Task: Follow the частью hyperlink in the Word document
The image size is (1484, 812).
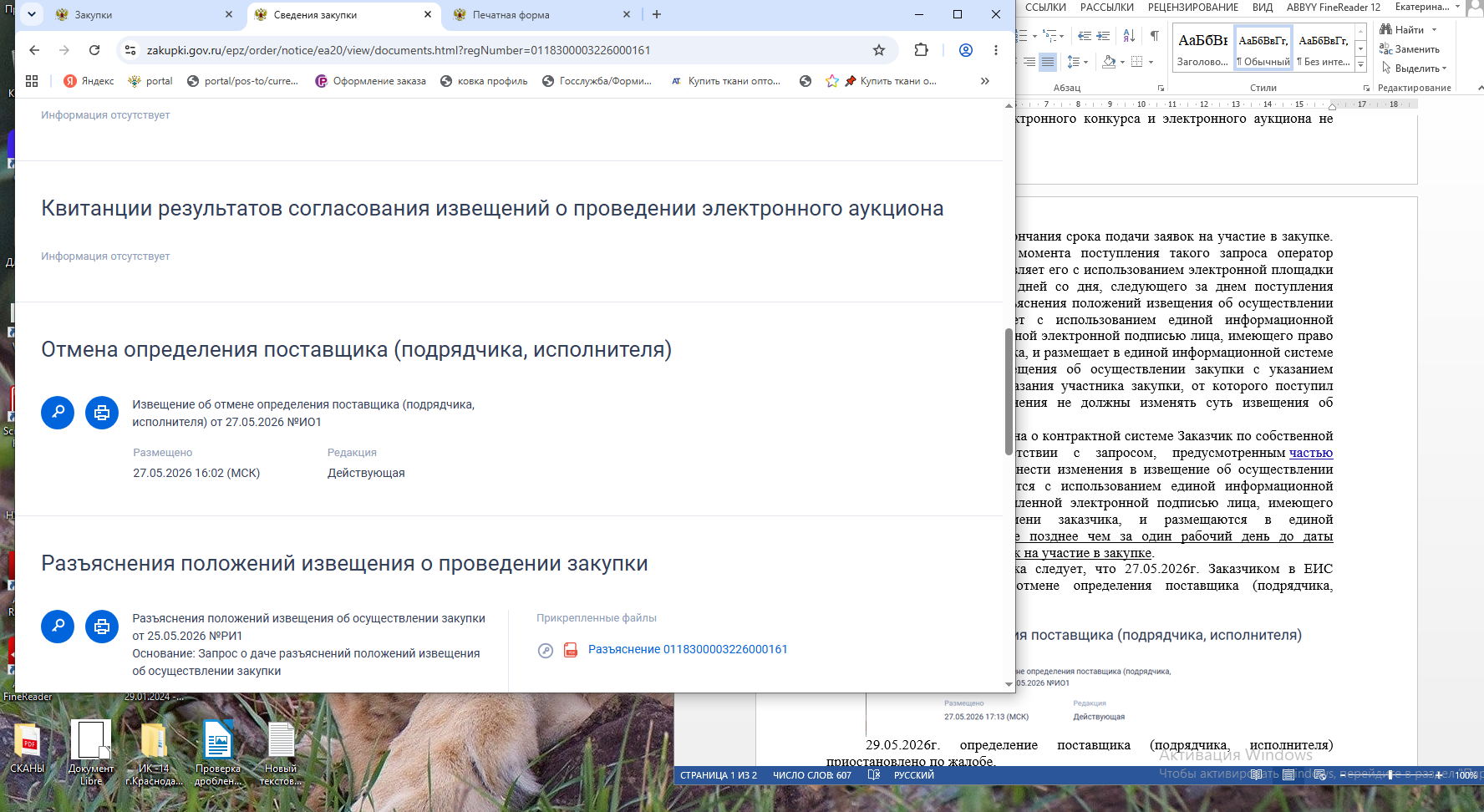Action: (1311, 453)
